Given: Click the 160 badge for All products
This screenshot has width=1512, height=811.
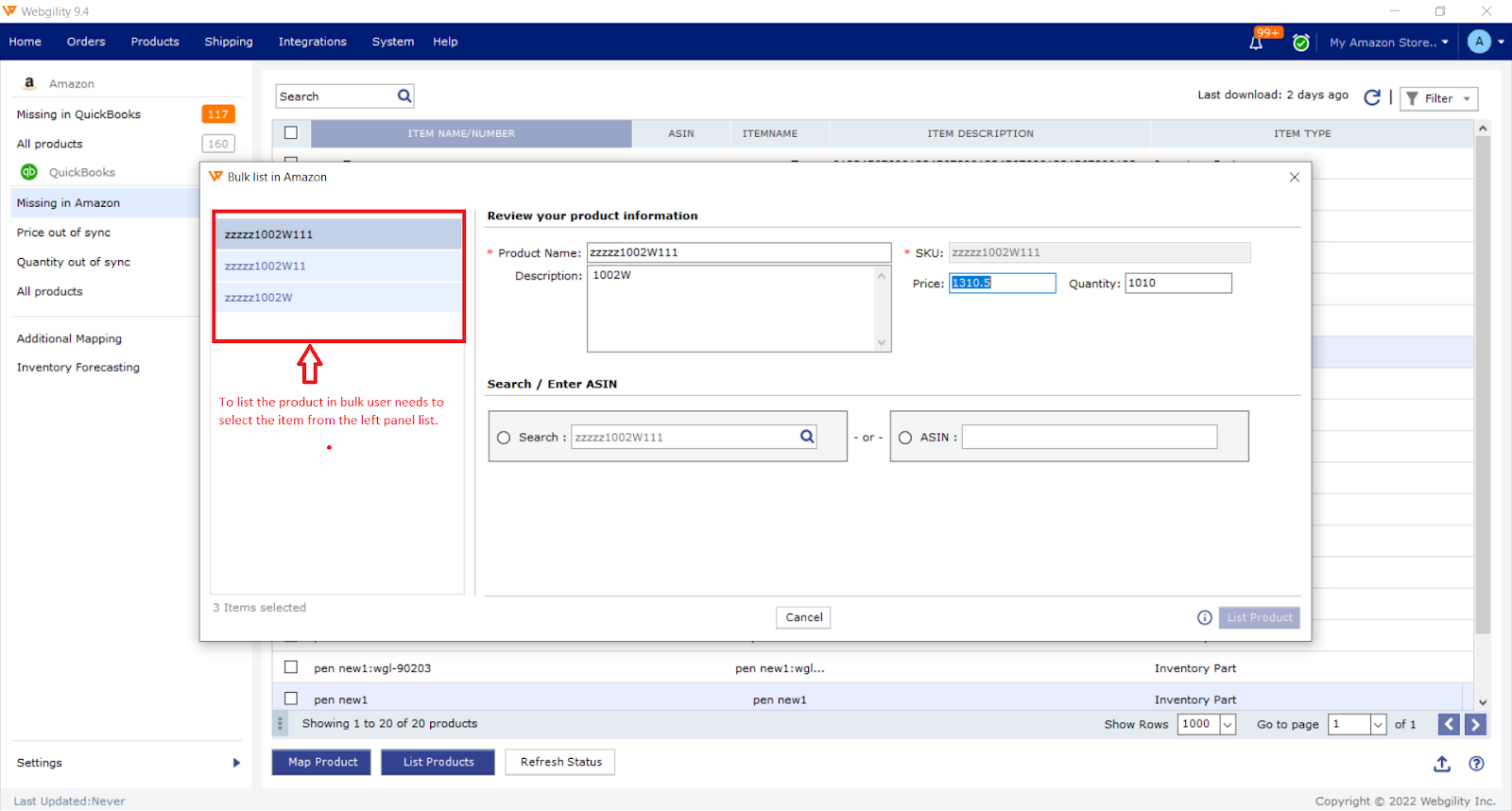Looking at the screenshot, I should pos(218,144).
